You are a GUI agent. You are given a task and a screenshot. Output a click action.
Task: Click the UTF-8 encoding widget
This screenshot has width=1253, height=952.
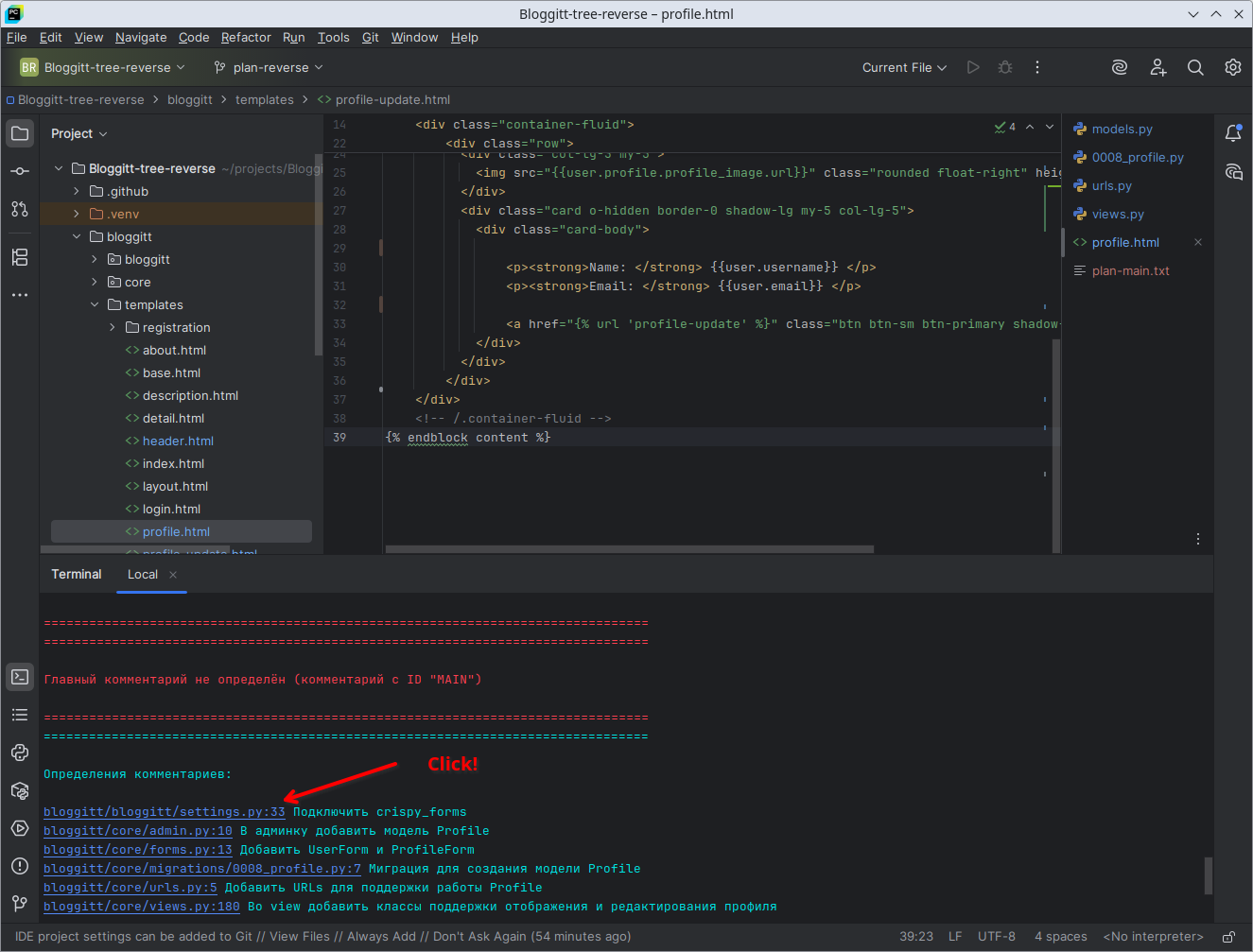(996, 937)
